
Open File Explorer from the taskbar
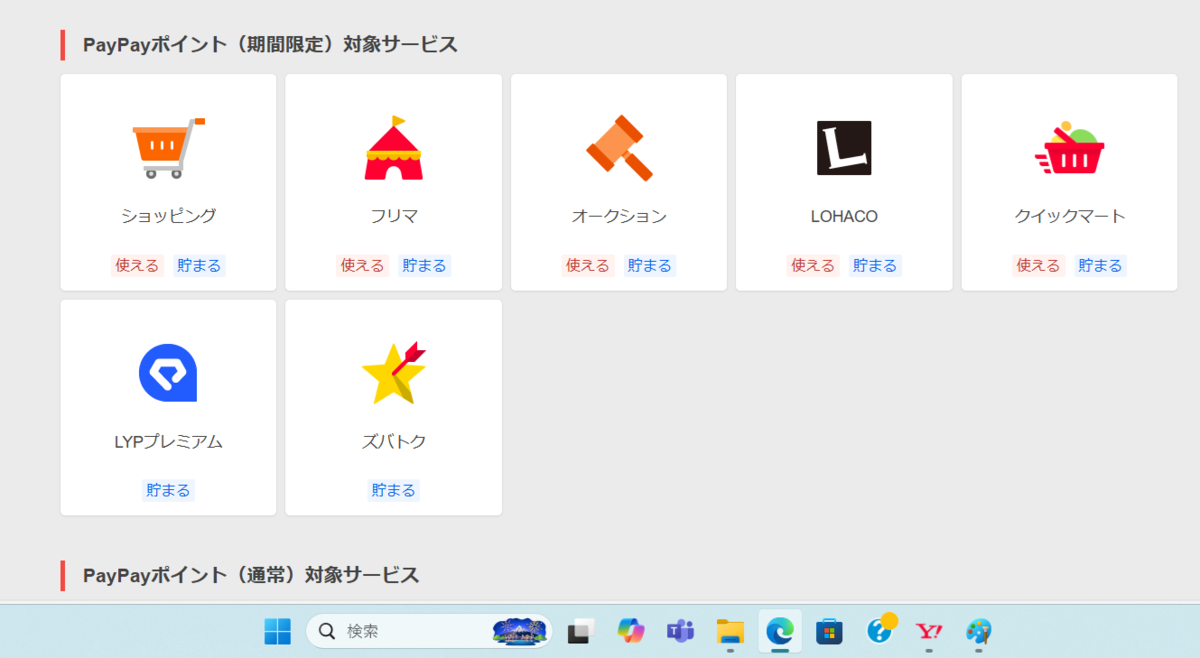tap(731, 631)
